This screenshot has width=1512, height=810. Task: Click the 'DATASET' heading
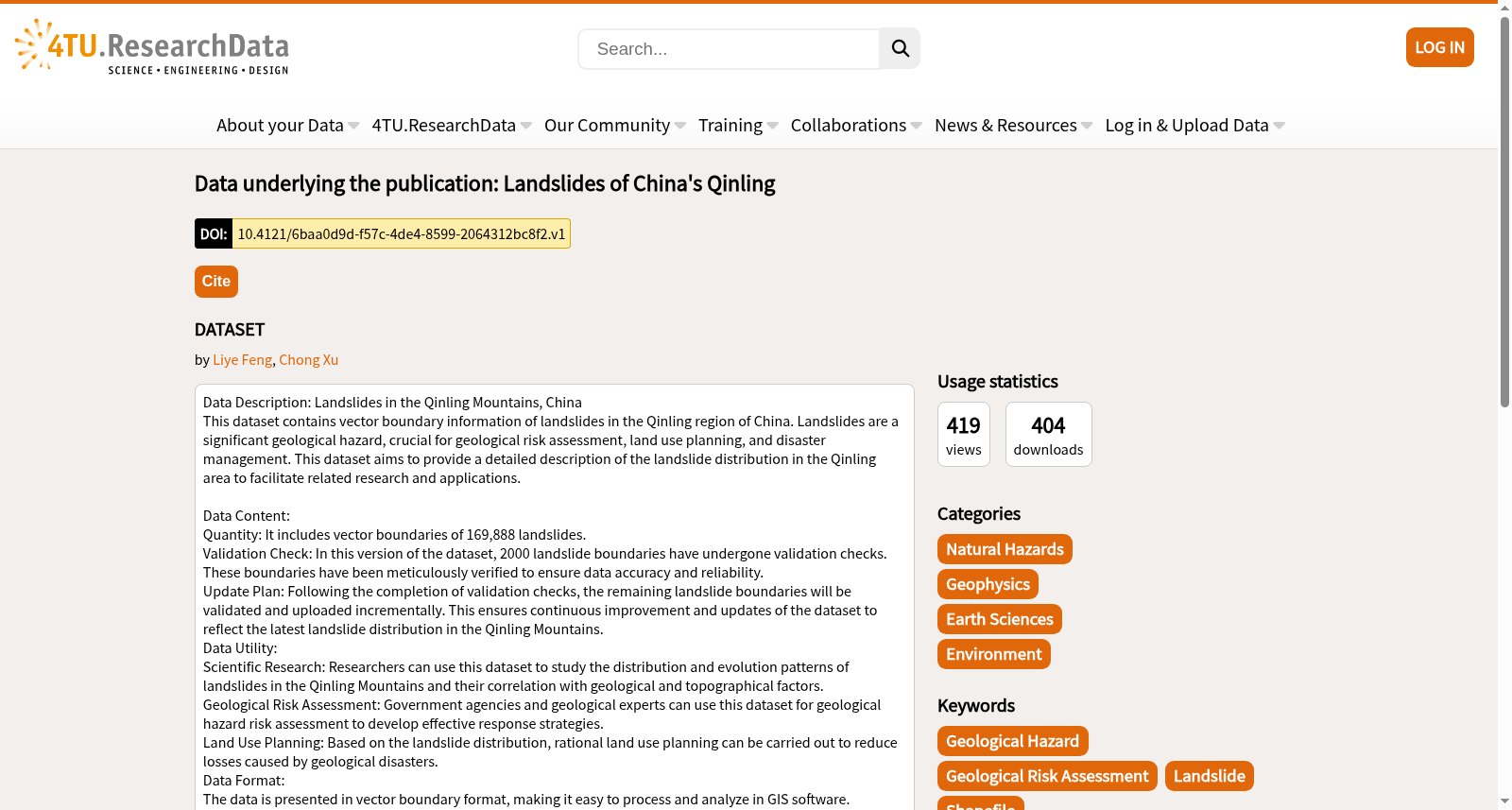pyautogui.click(x=230, y=329)
